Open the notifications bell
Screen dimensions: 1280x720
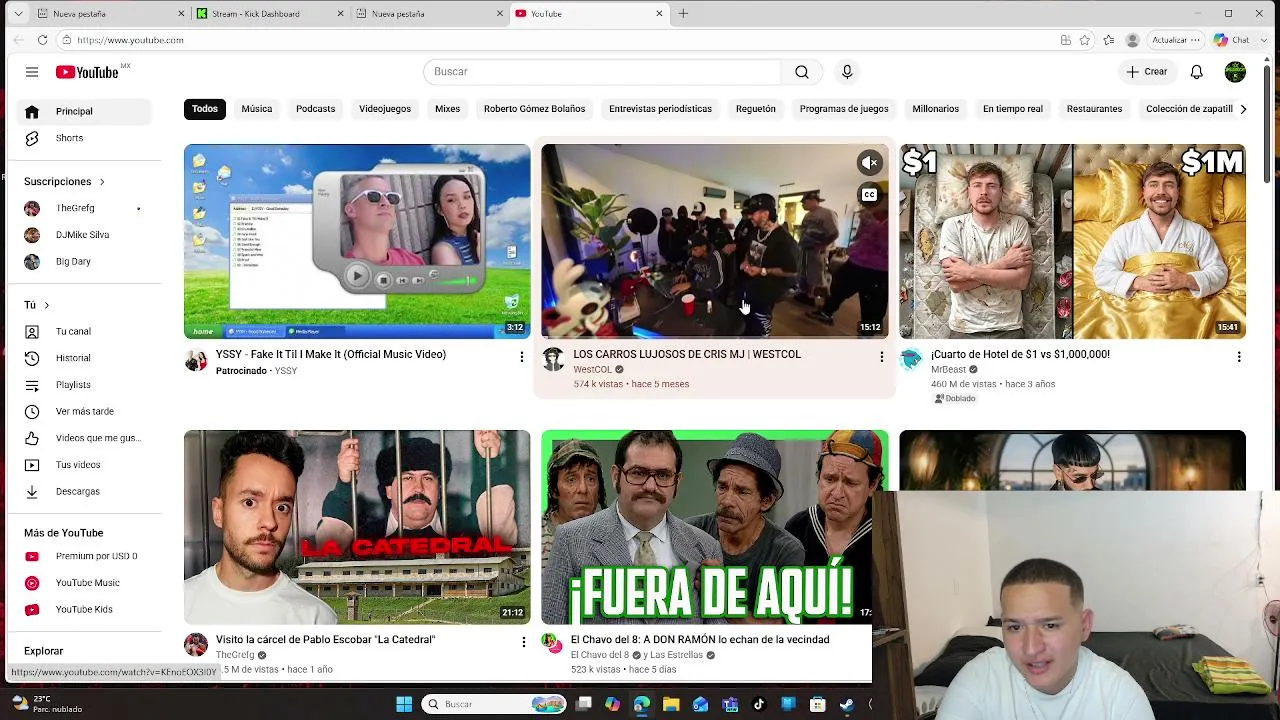pos(1196,72)
